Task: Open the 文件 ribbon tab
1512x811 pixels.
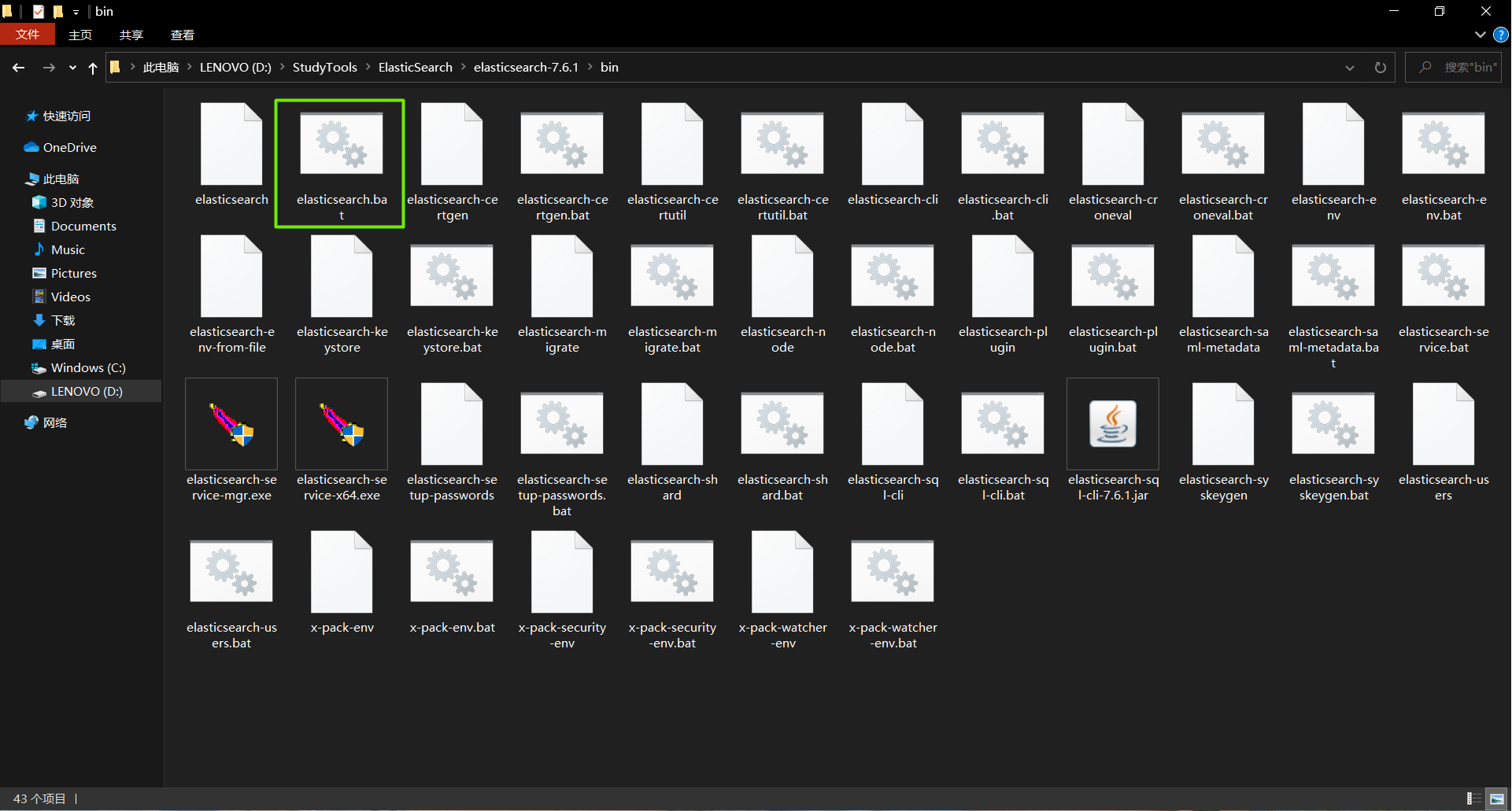Action: [28, 35]
